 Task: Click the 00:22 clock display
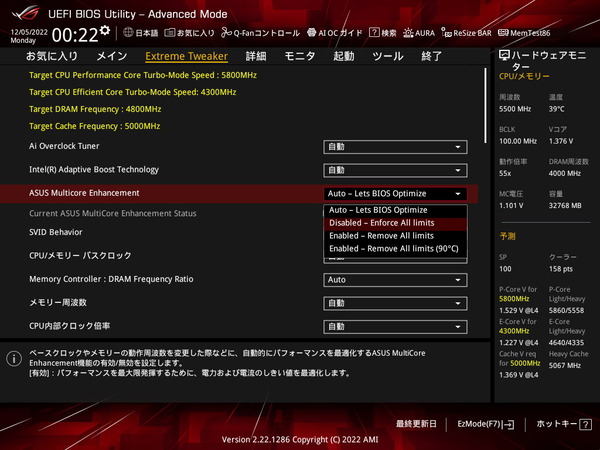click(x=75, y=35)
